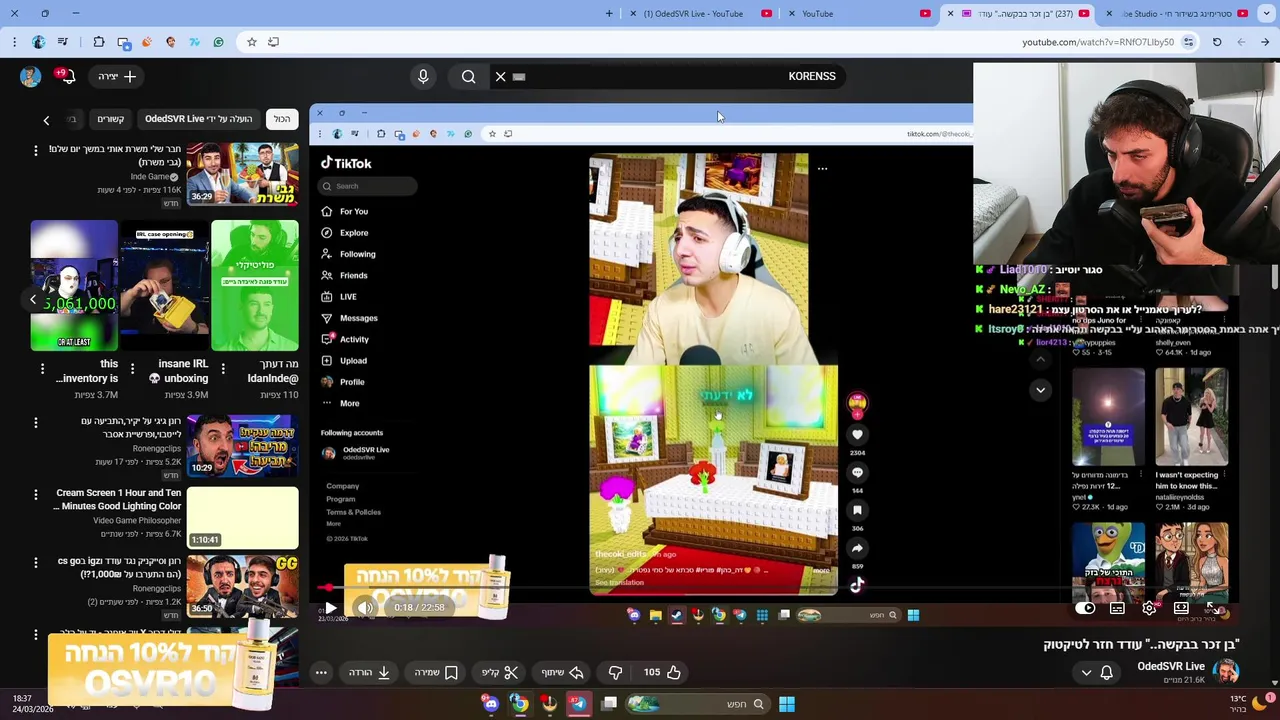This screenshot has width=1280, height=720.
Task: Open a new browser tab with the plus
Action: (609, 13)
